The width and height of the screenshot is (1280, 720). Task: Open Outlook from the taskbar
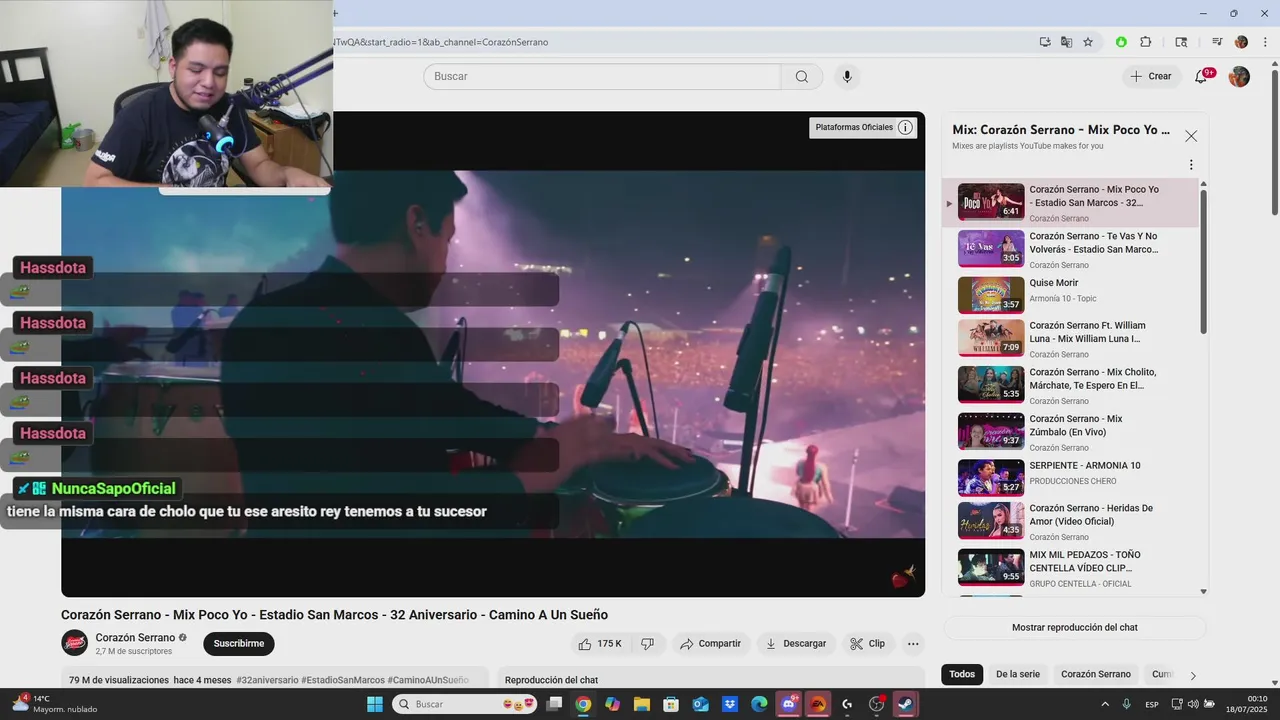pyautogui.click(x=700, y=704)
